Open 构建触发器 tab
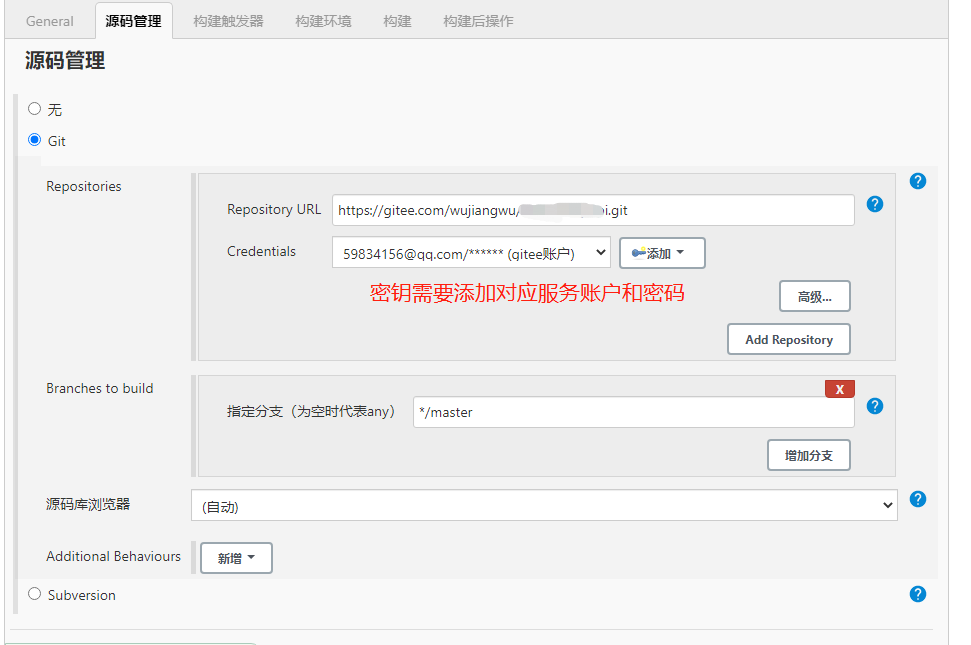 point(227,20)
